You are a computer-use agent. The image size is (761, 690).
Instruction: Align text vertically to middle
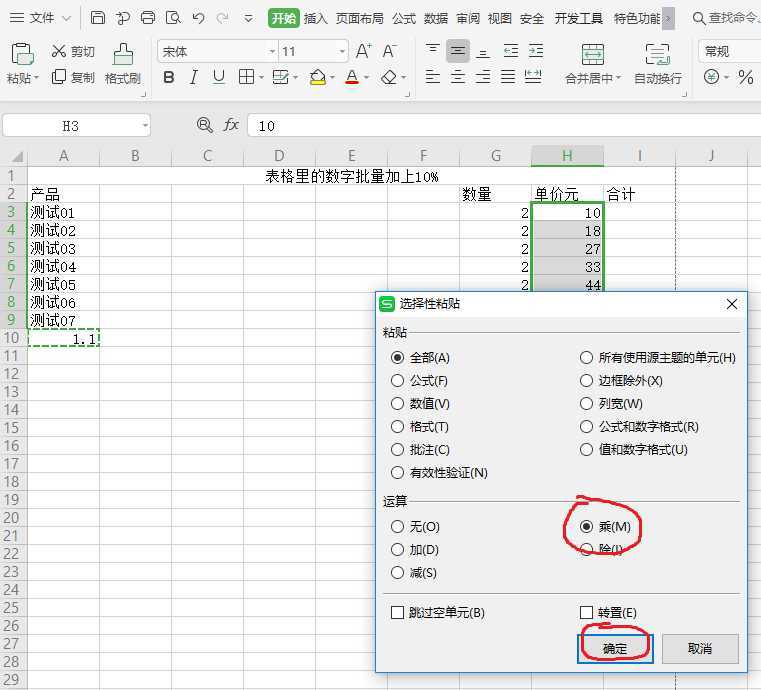coord(458,51)
